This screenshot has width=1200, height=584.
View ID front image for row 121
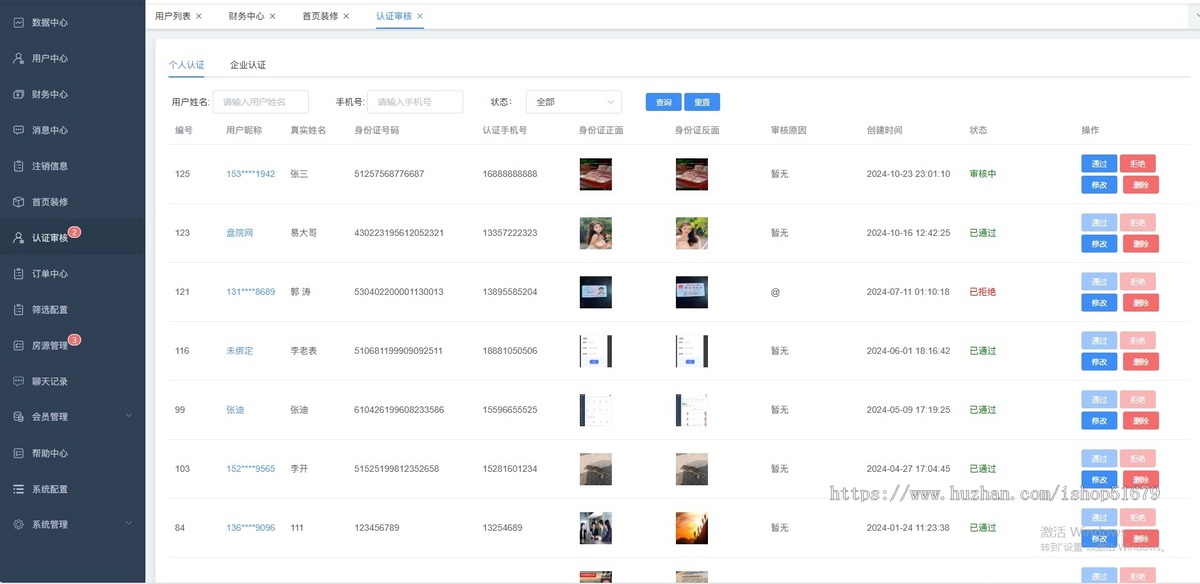596,292
